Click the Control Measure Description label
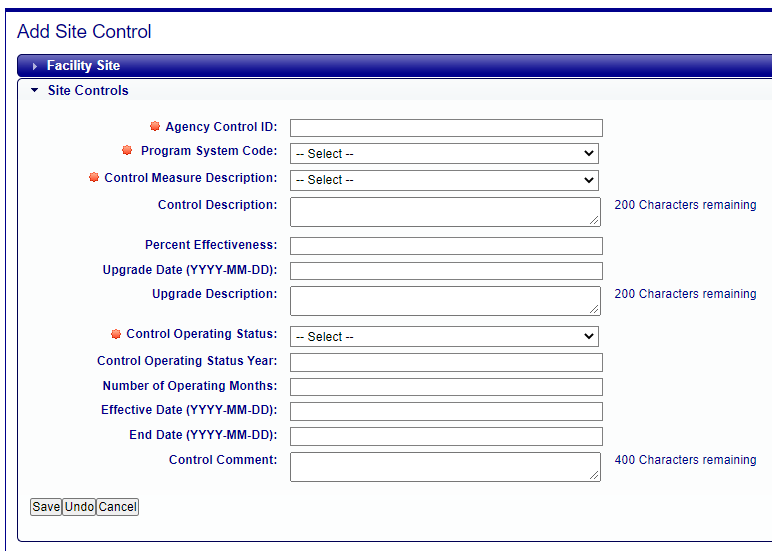 [x=191, y=178]
